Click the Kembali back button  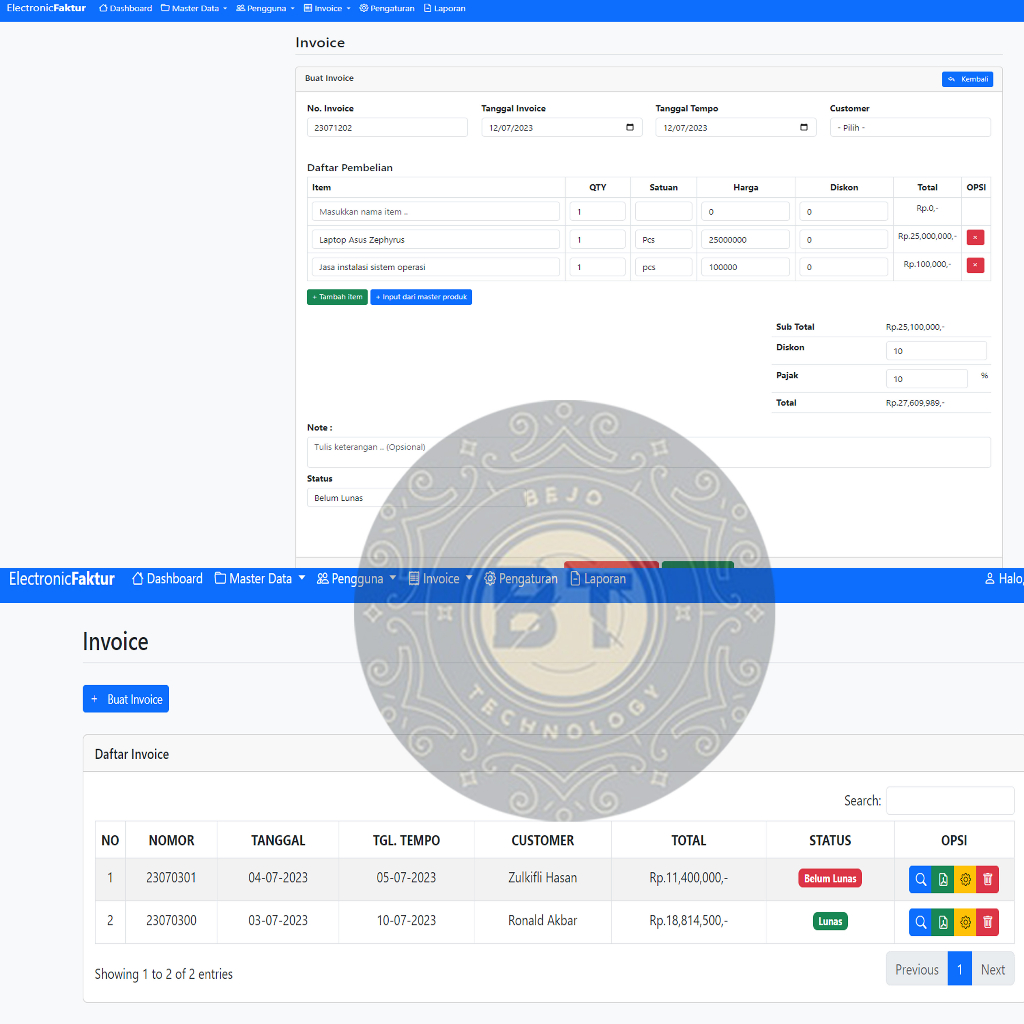[967, 79]
